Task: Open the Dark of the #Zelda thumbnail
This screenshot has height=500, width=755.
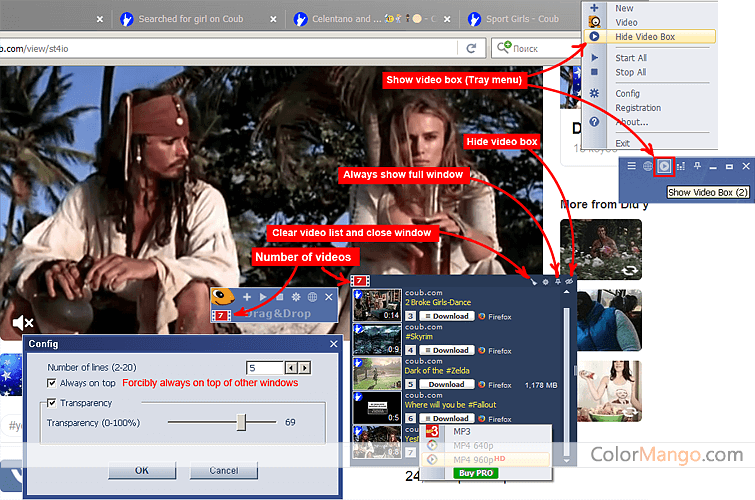Action: (x=377, y=374)
